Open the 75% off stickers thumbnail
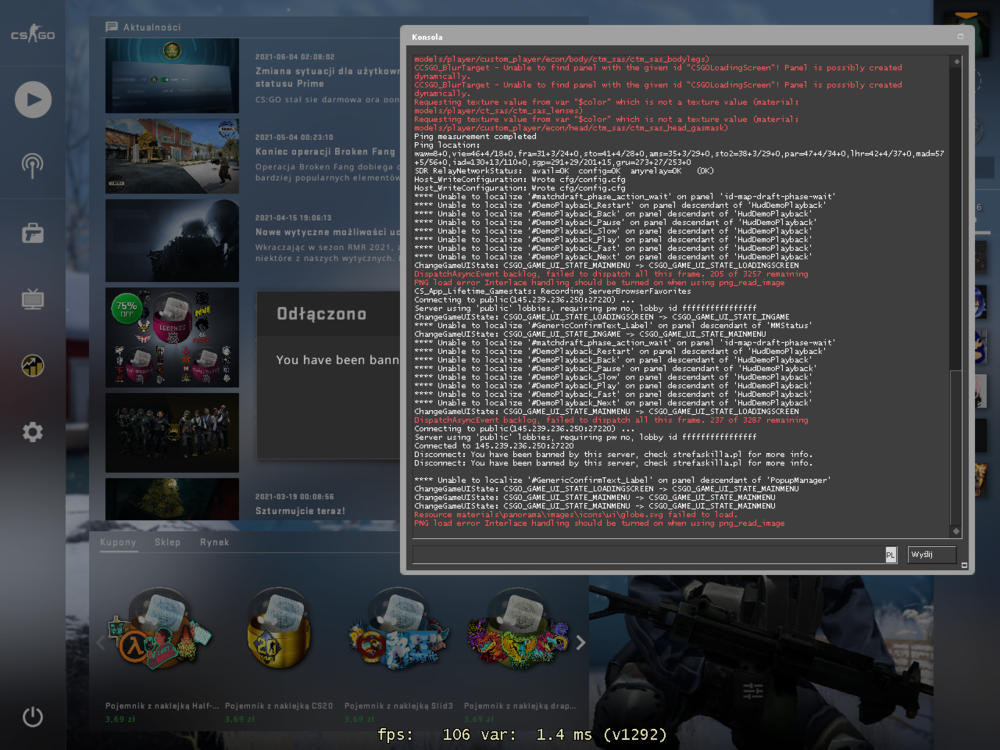 point(172,337)
